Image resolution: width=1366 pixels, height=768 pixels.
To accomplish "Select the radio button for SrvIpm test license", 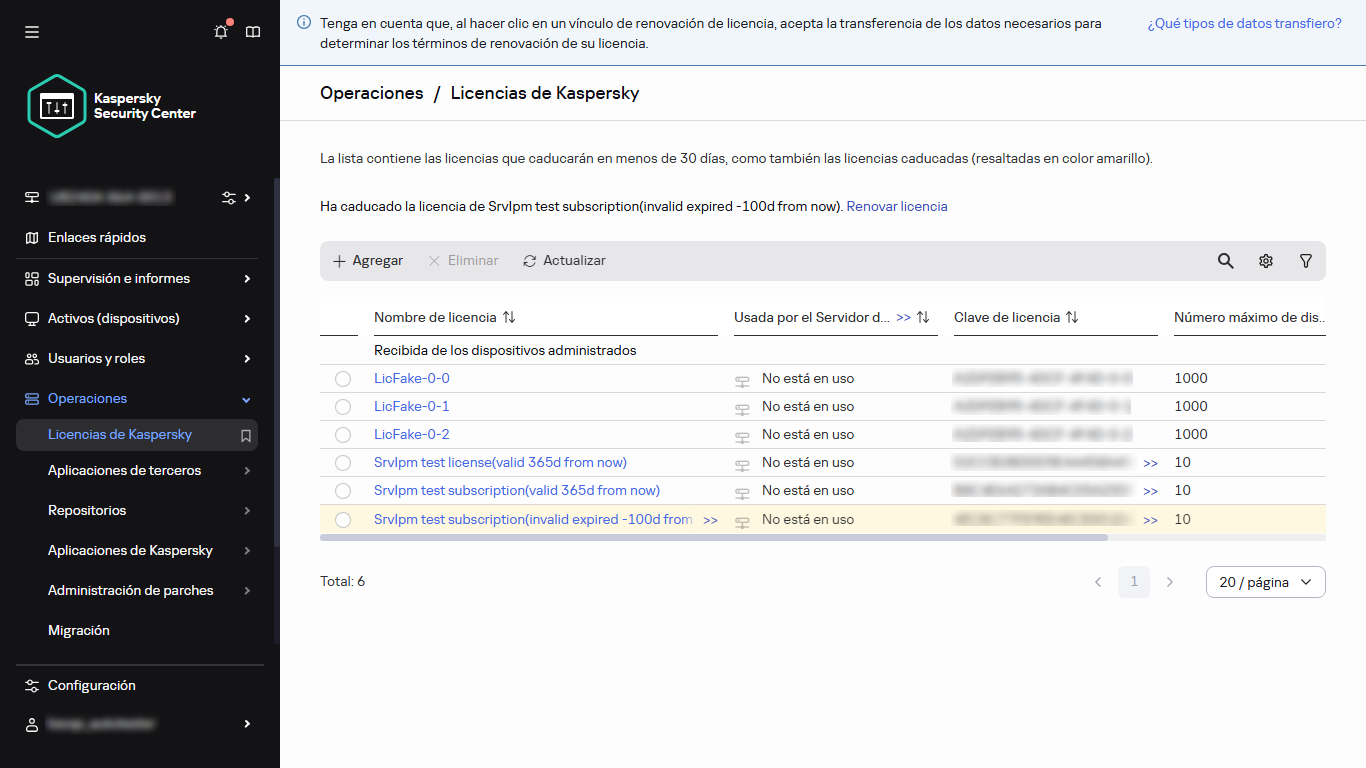I will tap(343, 462).
